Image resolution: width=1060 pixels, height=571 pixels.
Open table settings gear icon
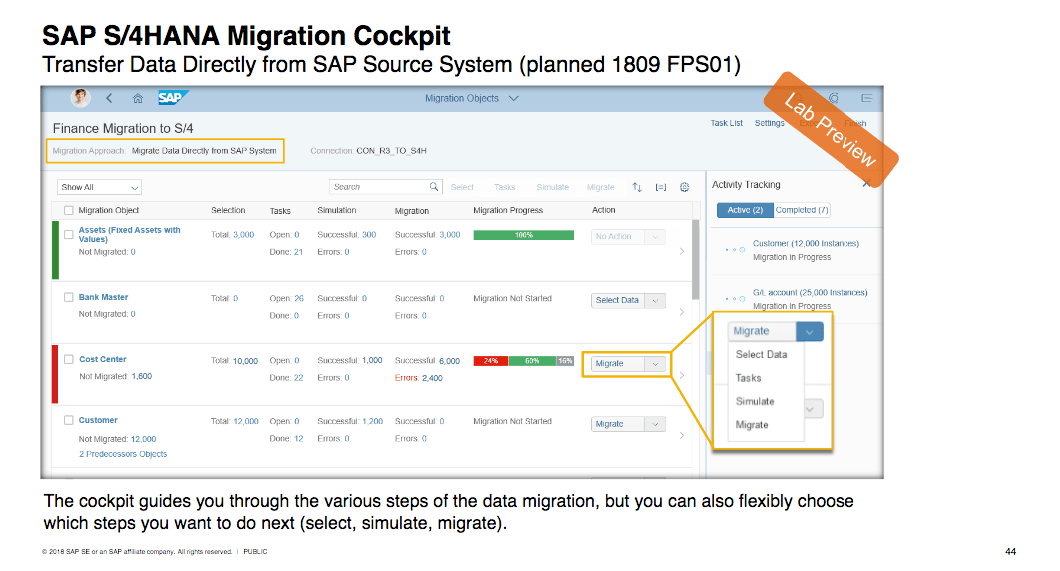(x=684, y=187)
